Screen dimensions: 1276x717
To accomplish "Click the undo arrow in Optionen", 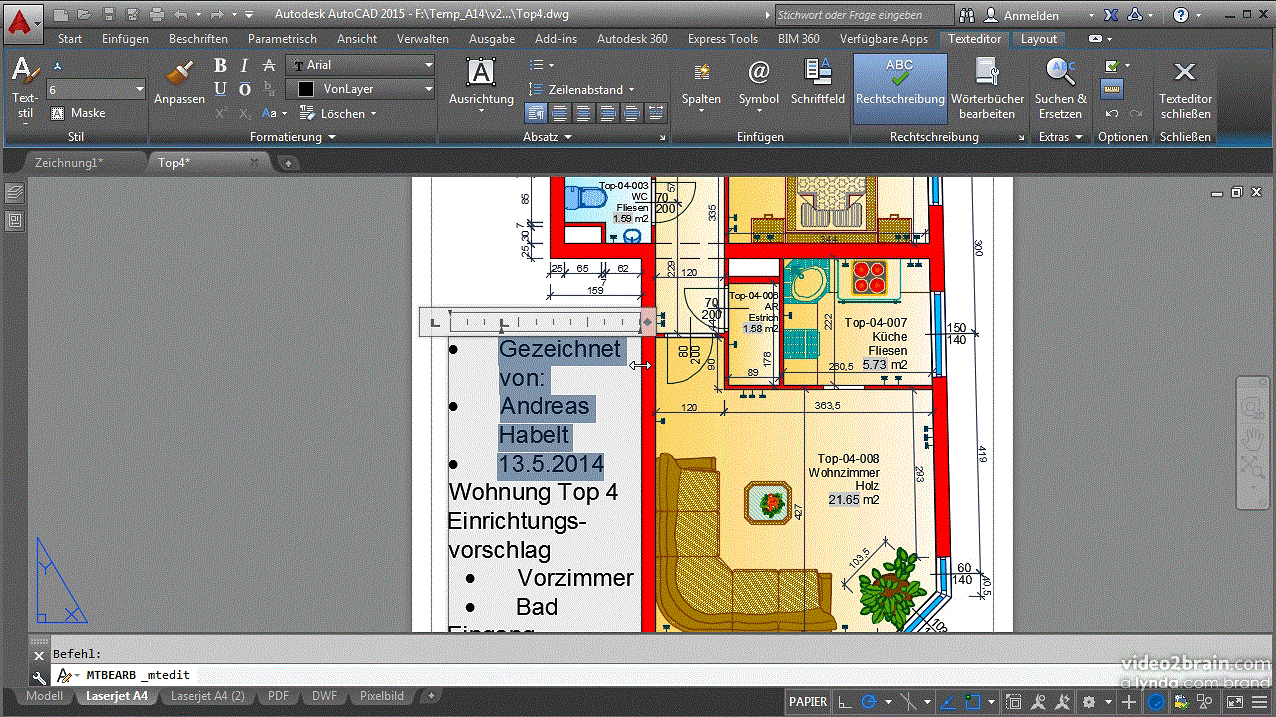I will (1111, 113).
